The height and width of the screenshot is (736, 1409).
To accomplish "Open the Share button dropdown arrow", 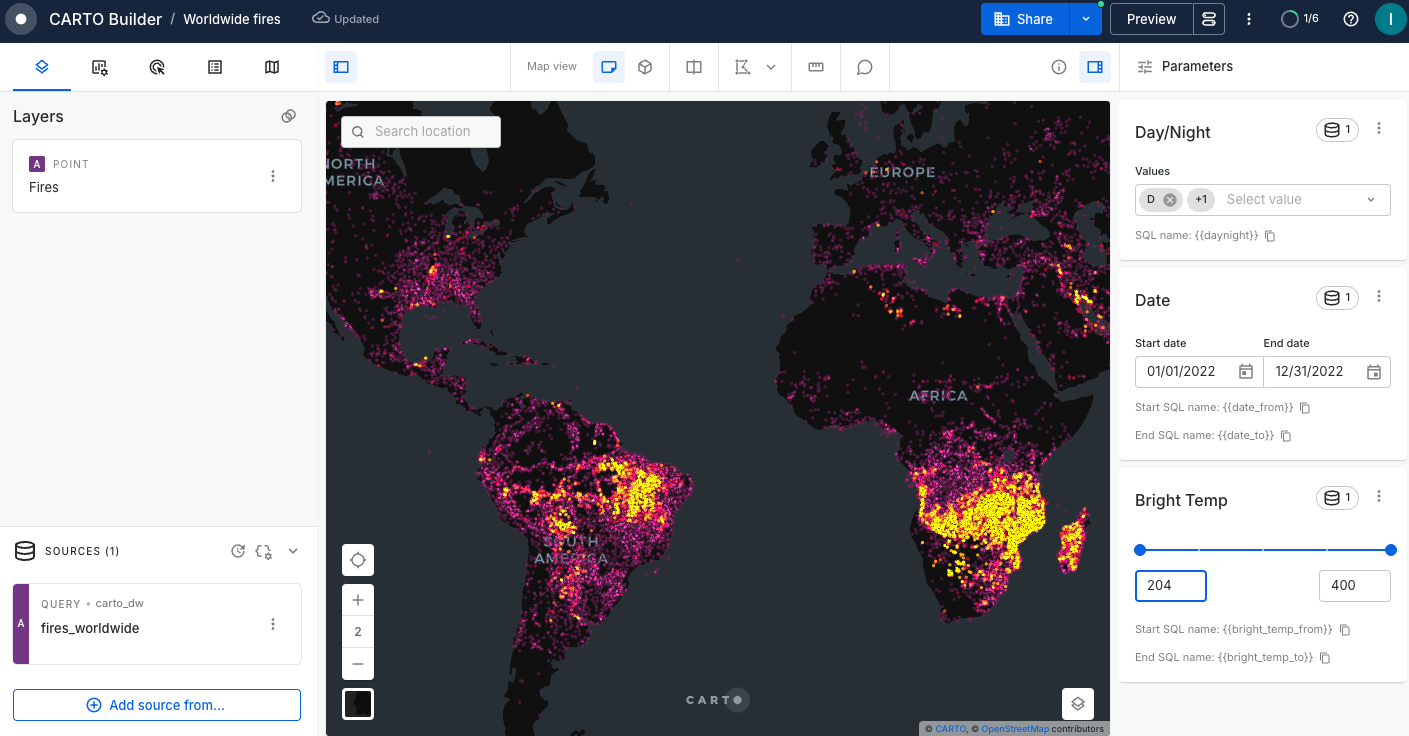I will click(x=1085, y=19).
